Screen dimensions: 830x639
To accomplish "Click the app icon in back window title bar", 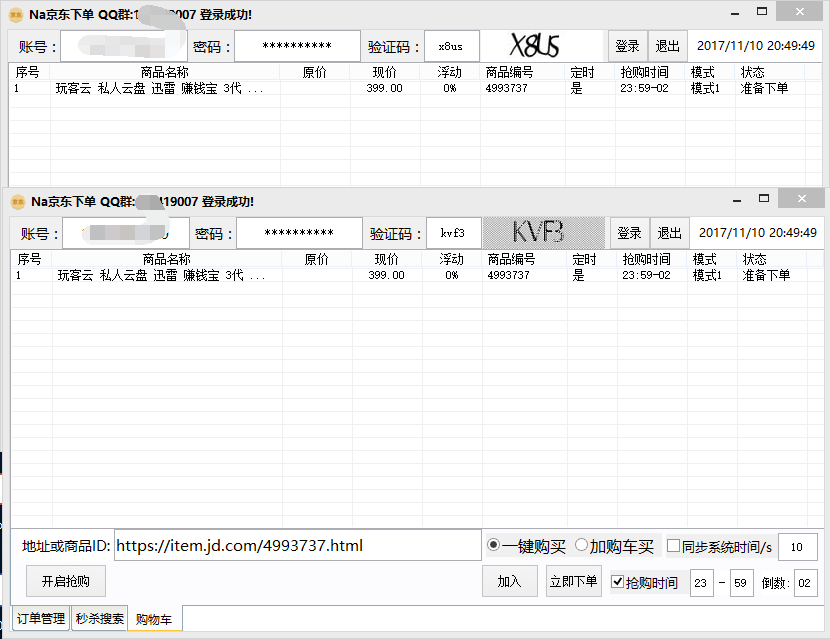I will point(16,15).
